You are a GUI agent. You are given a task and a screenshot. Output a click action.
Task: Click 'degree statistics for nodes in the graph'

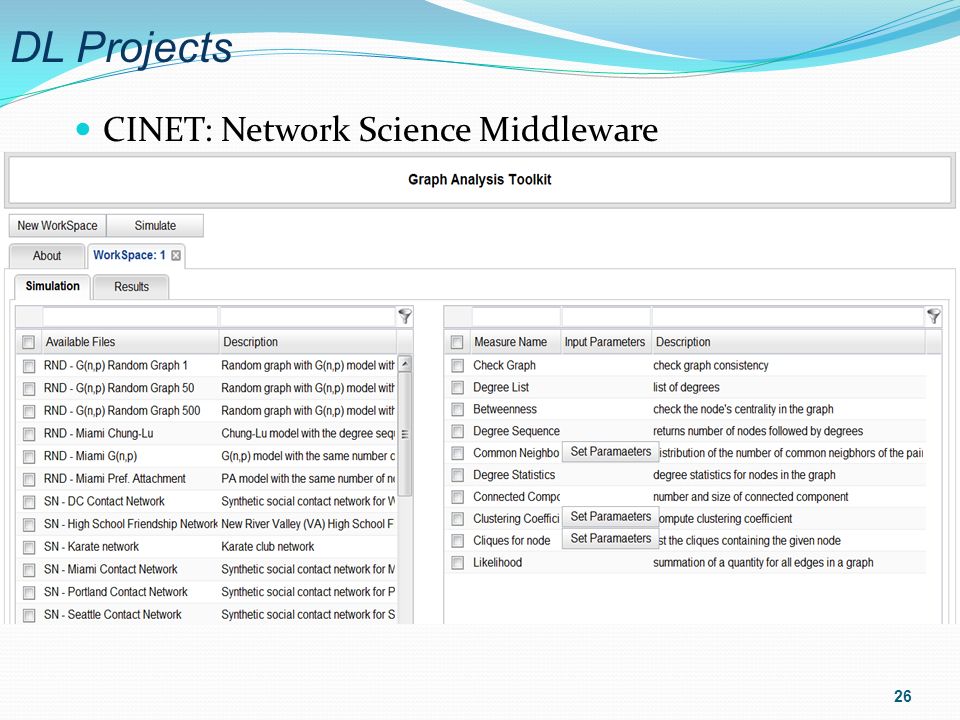(744, 475)
